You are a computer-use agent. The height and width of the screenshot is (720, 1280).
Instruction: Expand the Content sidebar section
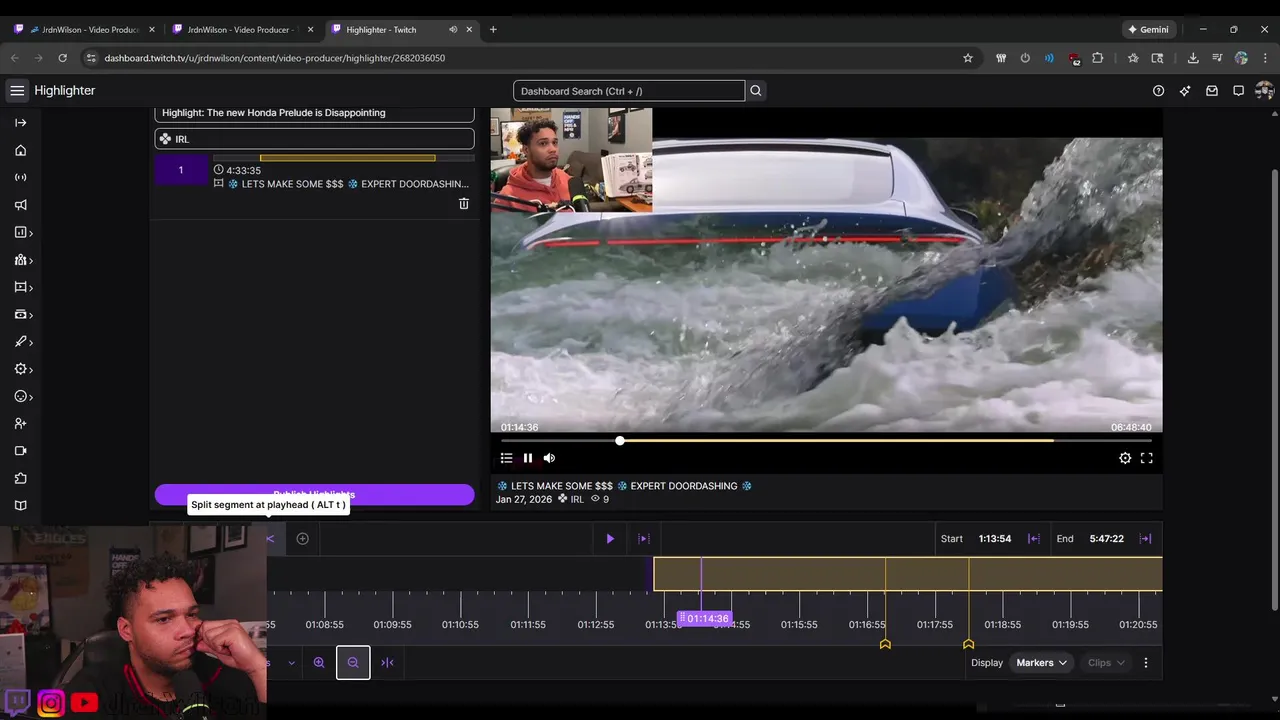[x=22, y=287]
